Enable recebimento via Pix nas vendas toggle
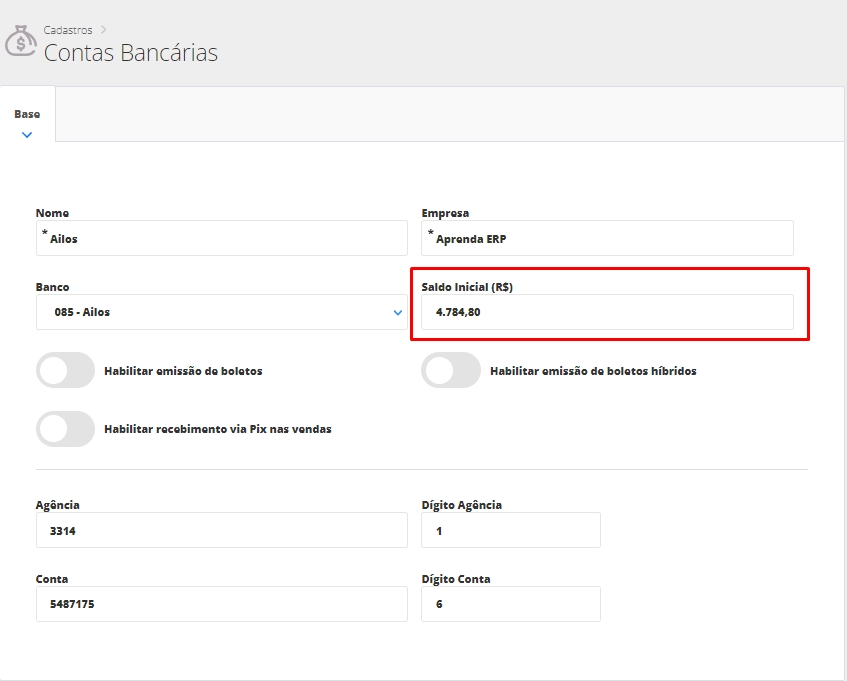 (65, 429)
